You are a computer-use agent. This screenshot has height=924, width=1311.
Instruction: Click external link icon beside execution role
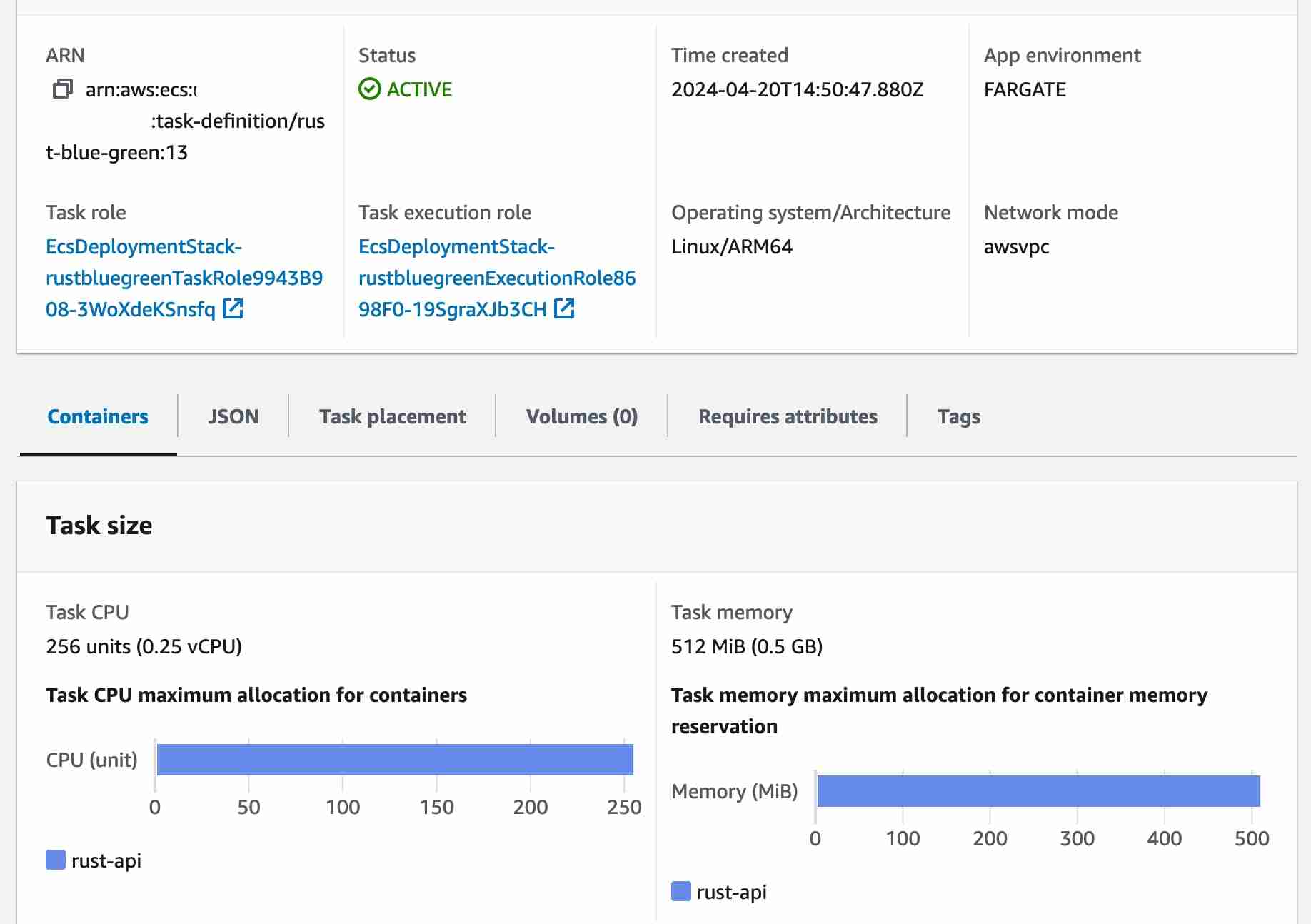click(x=564, y=308)
